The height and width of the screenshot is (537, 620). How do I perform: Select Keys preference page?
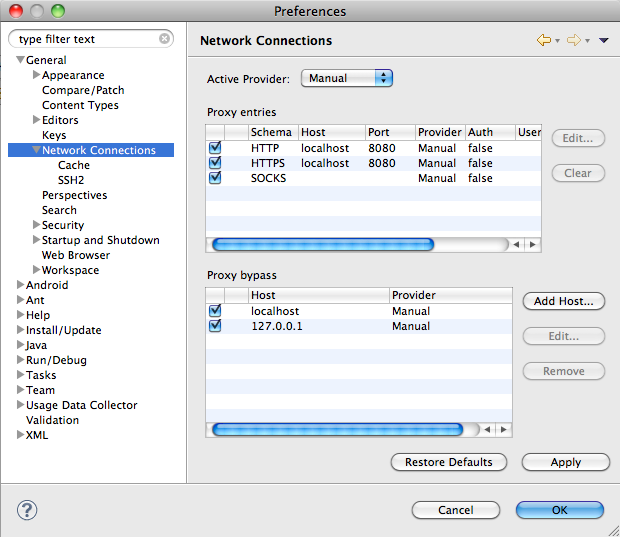point(54,135)
